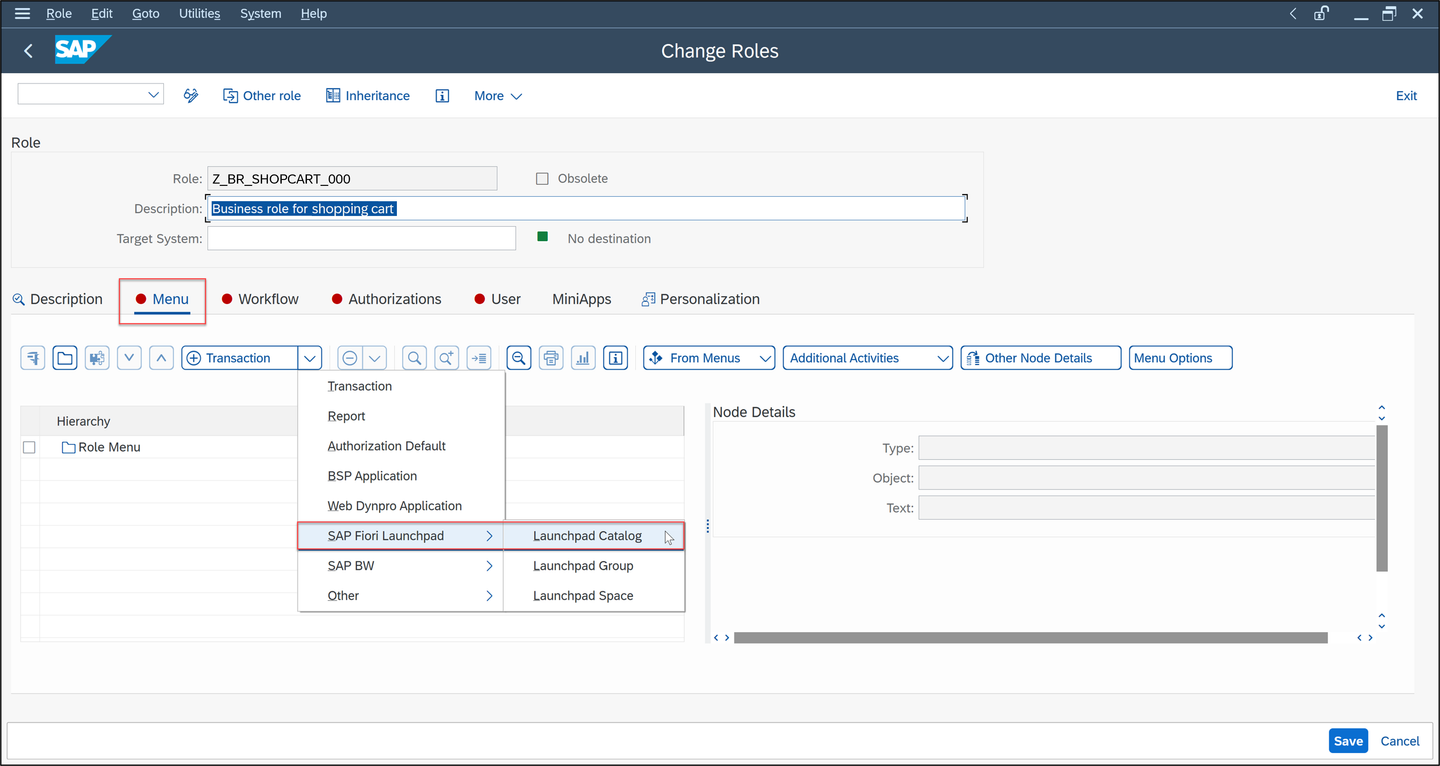This screenshot has width=1440, height=766.
Task: Open the Inheritance toolbar button
Action: 368,96
